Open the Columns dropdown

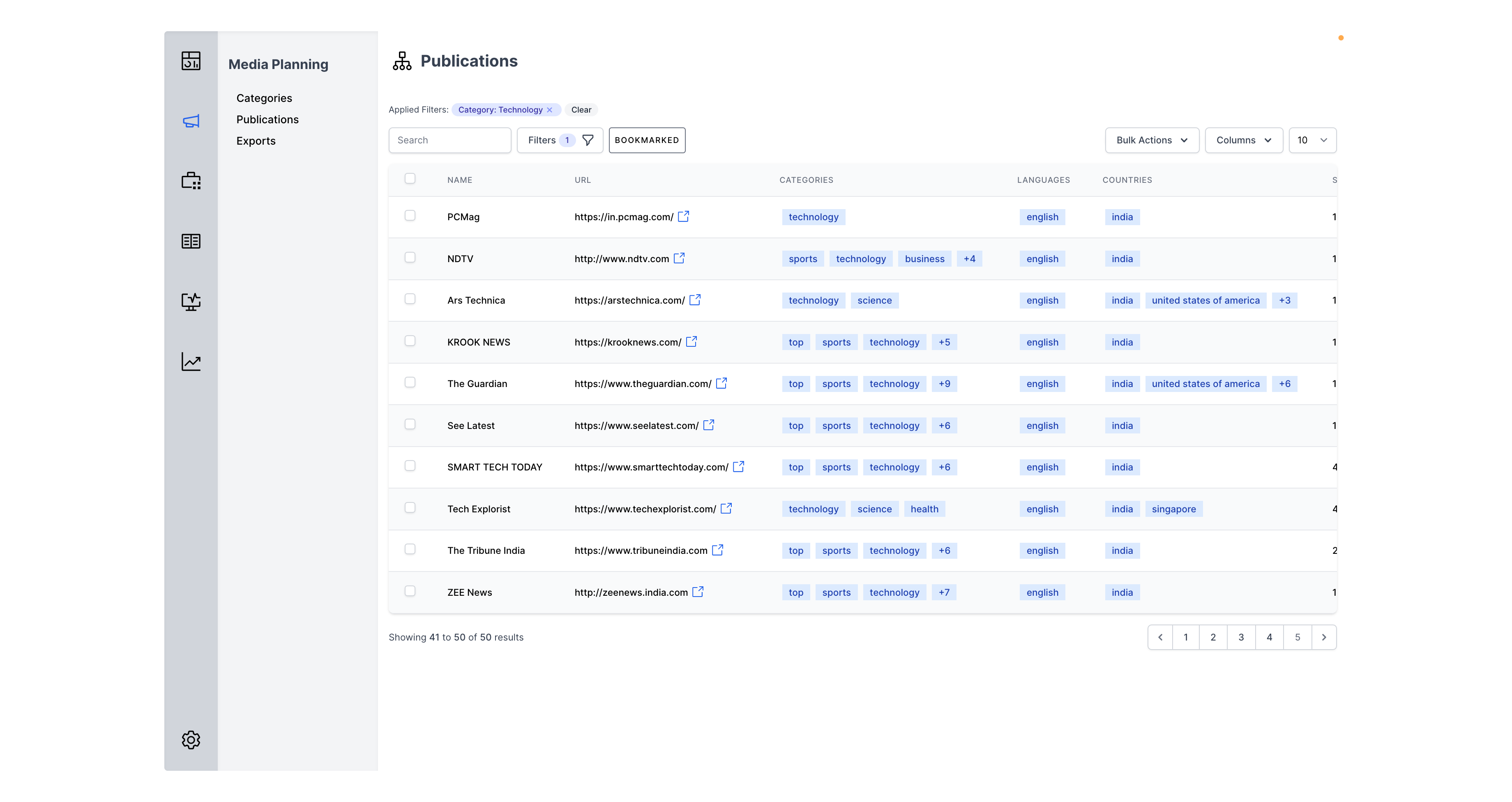tap(1243, 141)
